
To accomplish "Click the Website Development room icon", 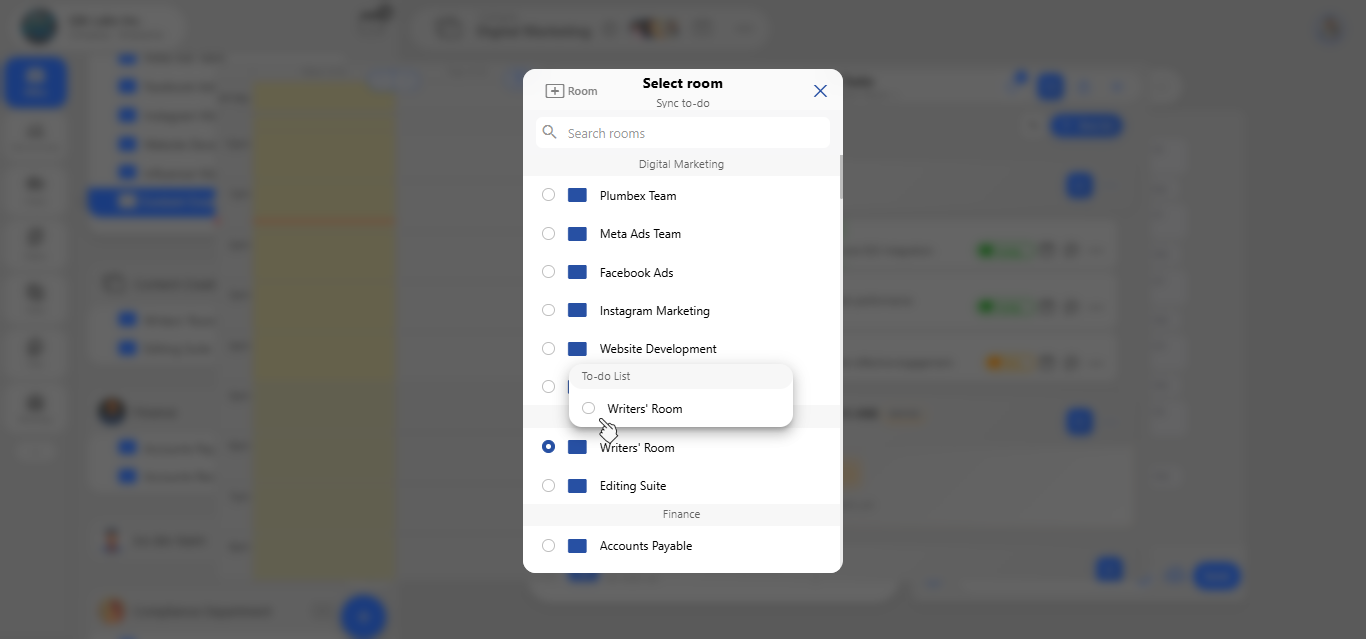I will [x=577, y=348].
